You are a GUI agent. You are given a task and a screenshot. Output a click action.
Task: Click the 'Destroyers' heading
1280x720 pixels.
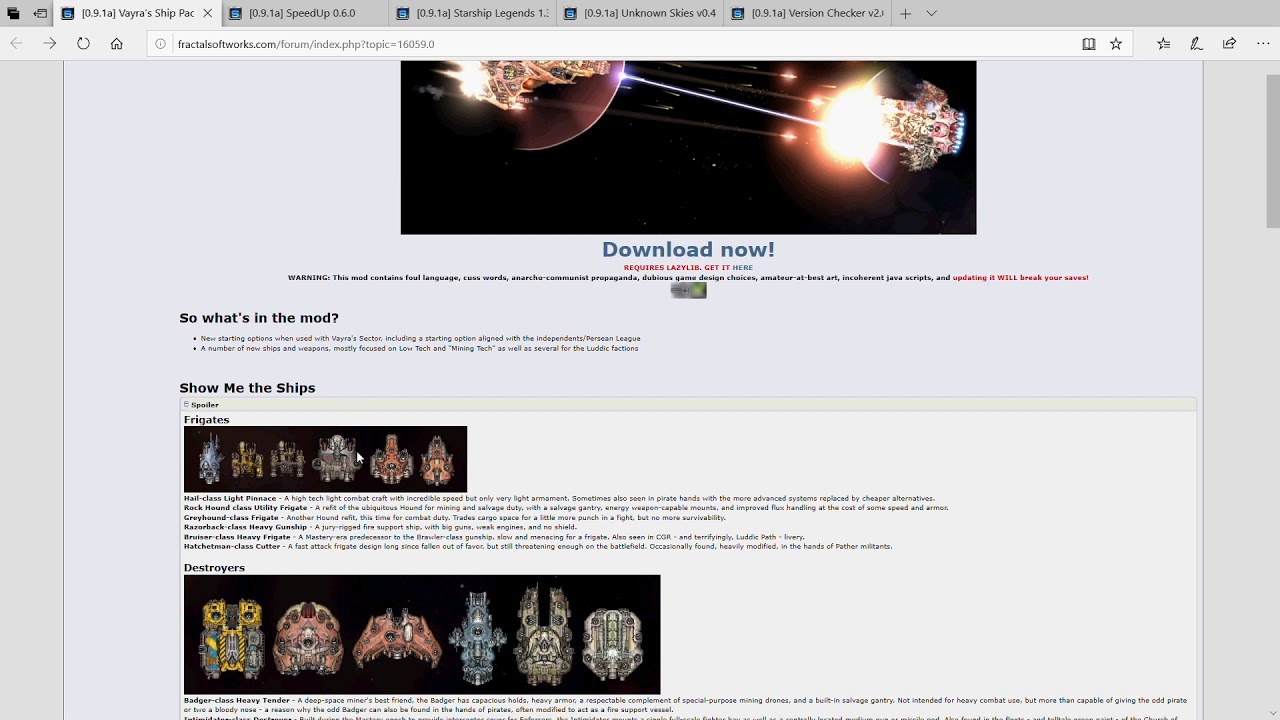(x=214, y=568)
